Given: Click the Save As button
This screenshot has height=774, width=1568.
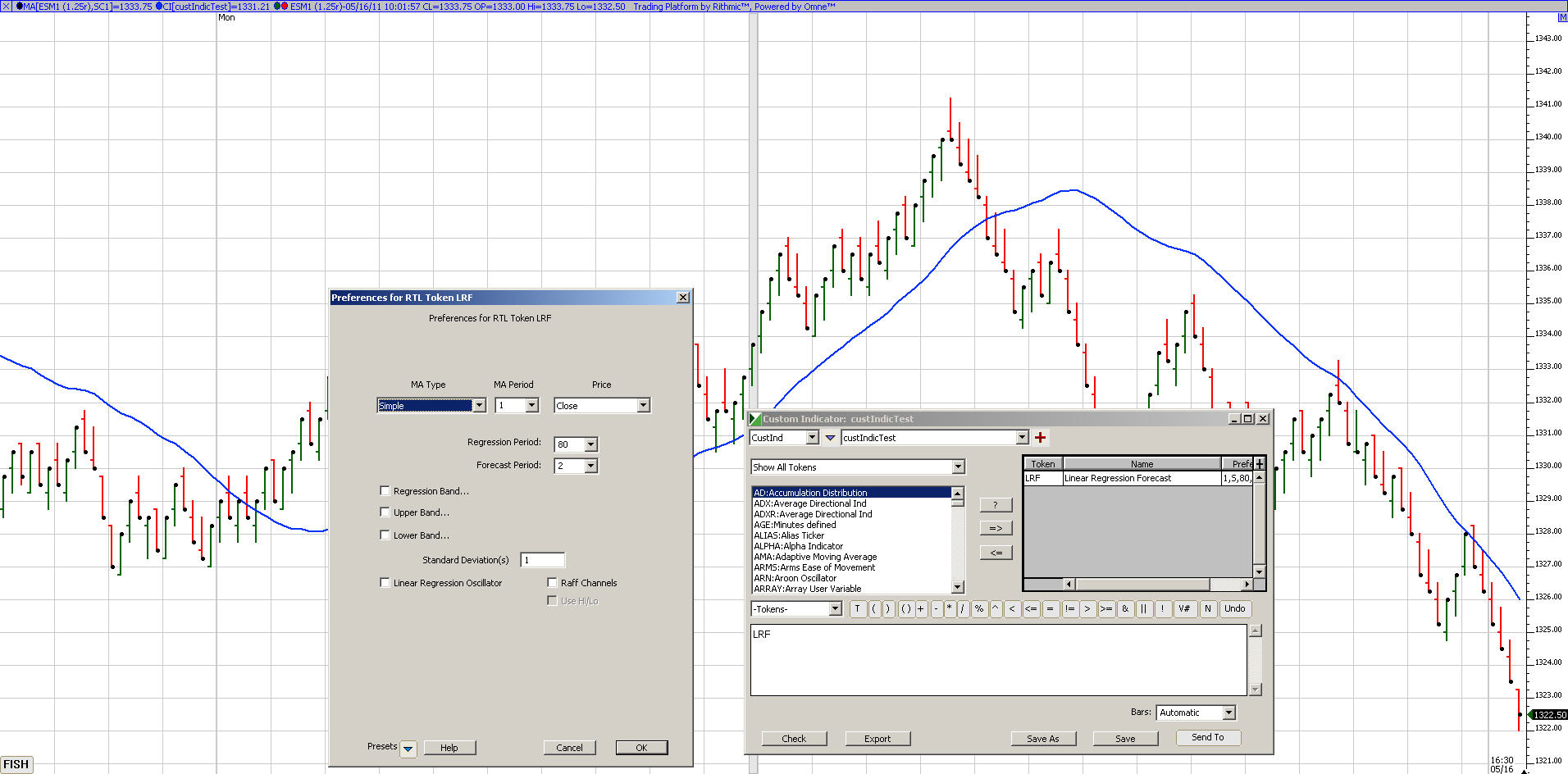Looking at the screenshot, I should 1043,739.
